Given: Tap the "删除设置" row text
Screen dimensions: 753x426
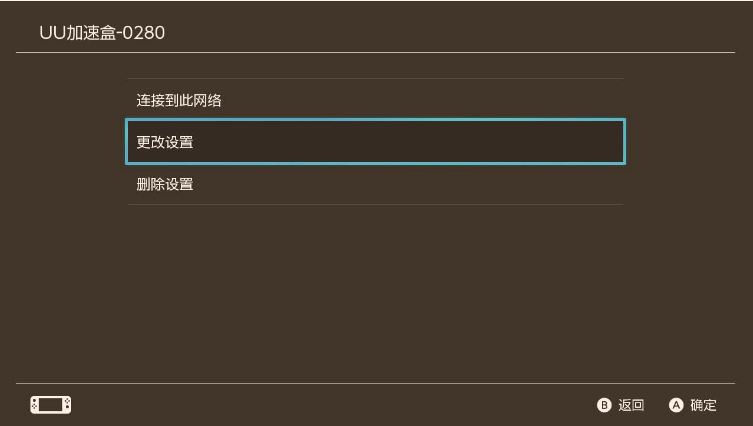Looking at the screenshot, I should [165, 184].
